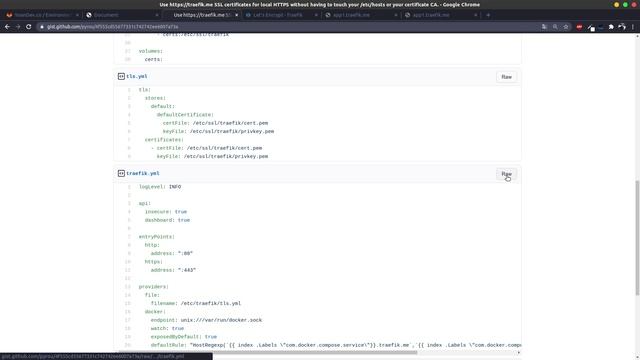Click the page vertical scrollbar thumb
The width and height of the screenshot is (640, 360).
[x=637, y=238]
